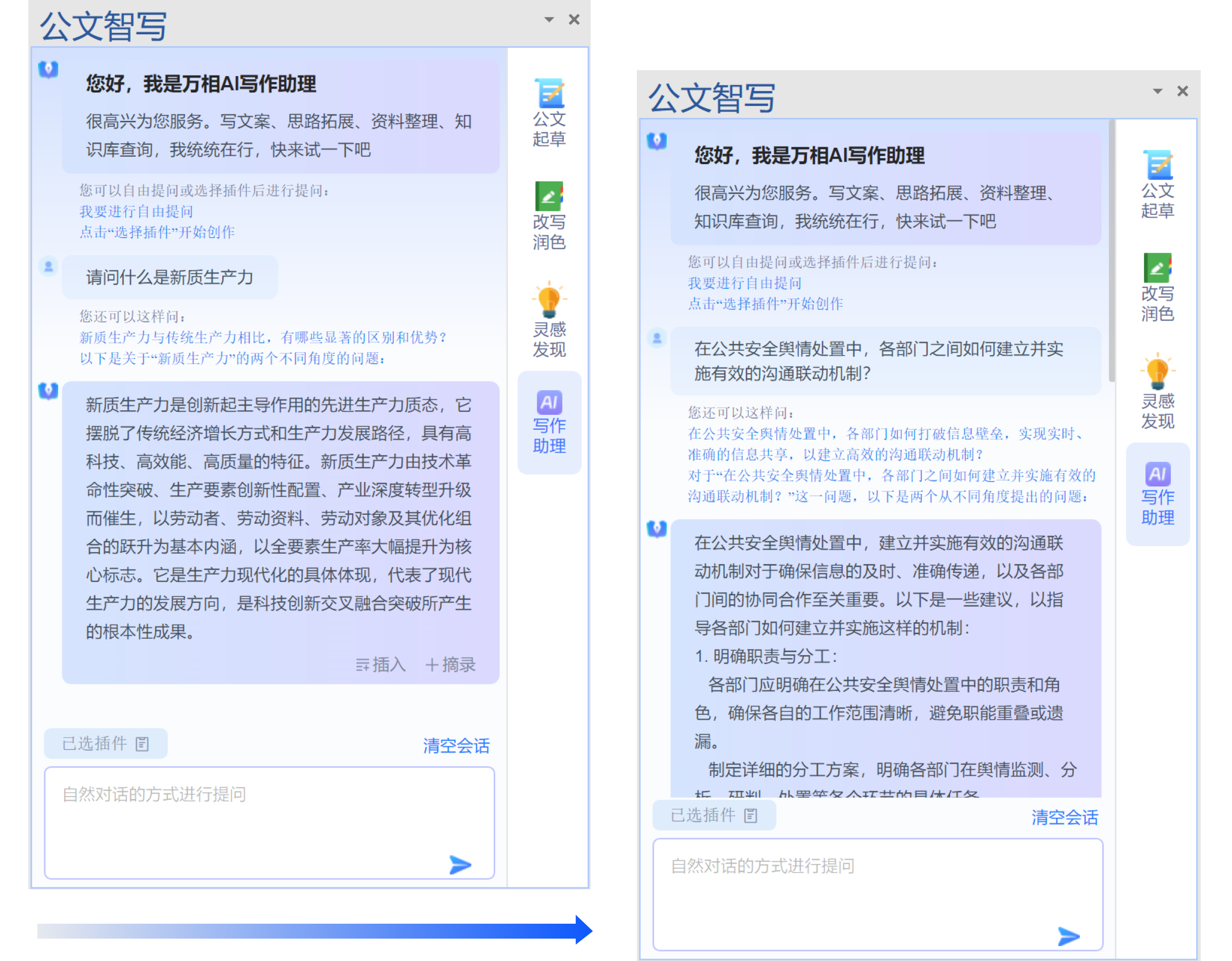Viewport: 1232px width, 961px height.
Task: Excerpt the answer with 摘录 button
Action: (450, 665)
